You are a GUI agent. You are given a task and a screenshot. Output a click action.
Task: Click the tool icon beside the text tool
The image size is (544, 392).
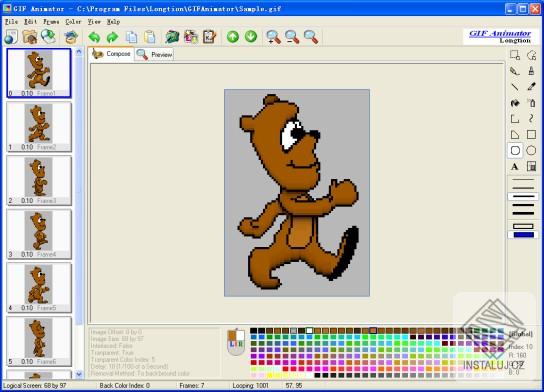tap(531, 167)
